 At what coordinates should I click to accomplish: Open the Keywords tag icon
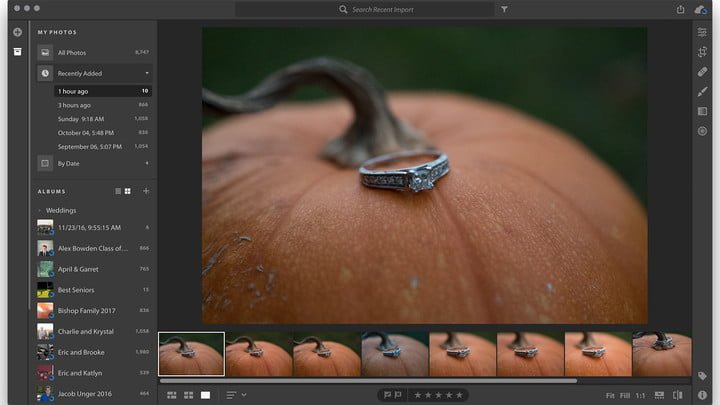(702, 376)
